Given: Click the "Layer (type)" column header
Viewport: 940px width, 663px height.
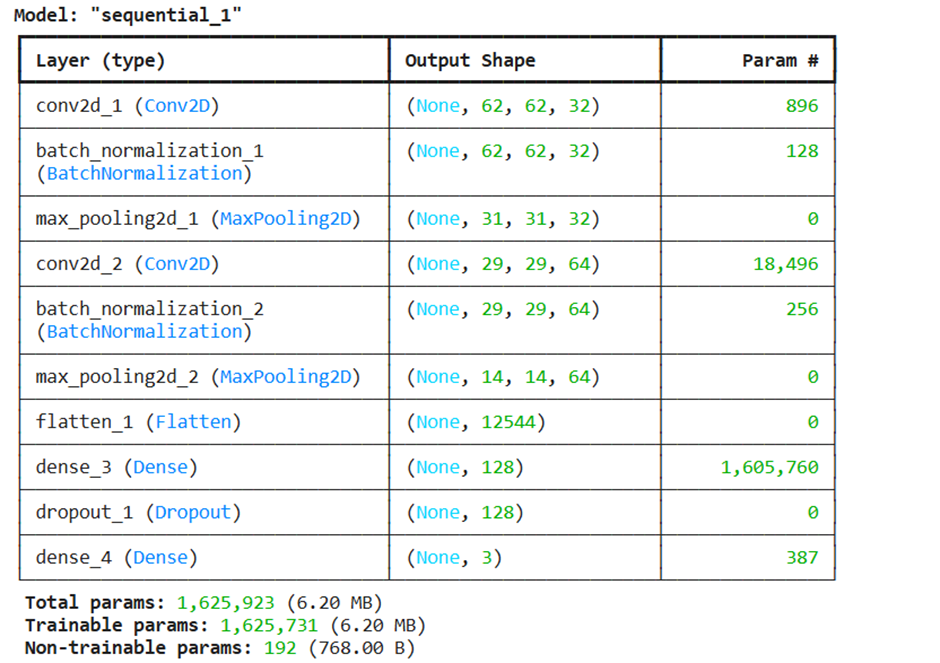Looking at the screenshot, I should coord(100,60).
